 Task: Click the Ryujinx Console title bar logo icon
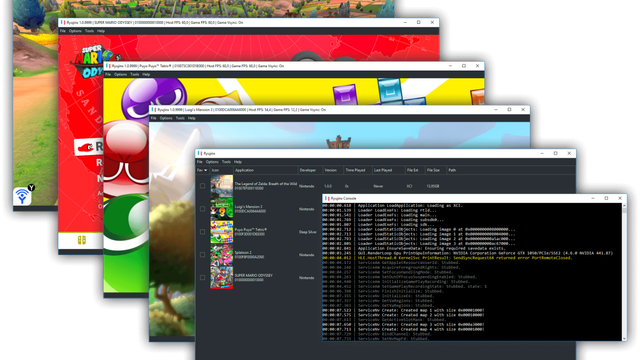click(x=327, y=198)
